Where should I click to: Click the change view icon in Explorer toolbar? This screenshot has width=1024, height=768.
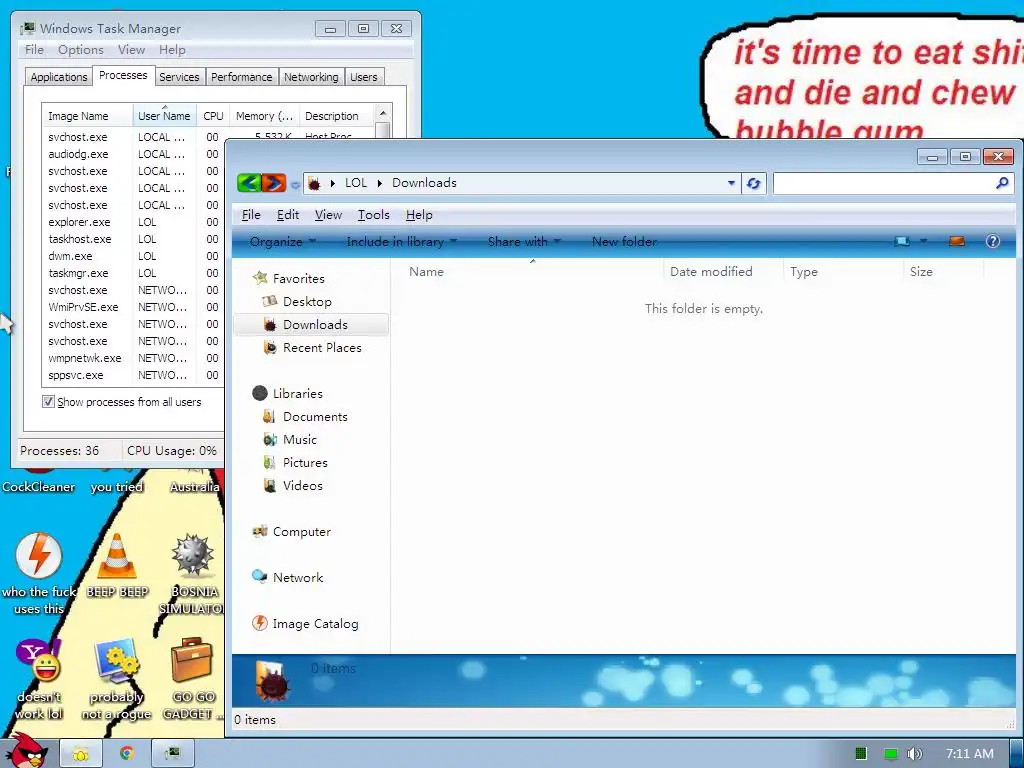[x=902, y=241]
